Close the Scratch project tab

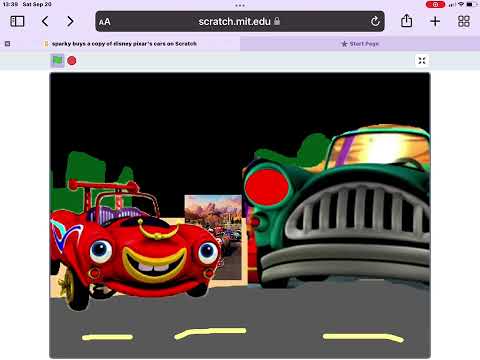(7, 44)
